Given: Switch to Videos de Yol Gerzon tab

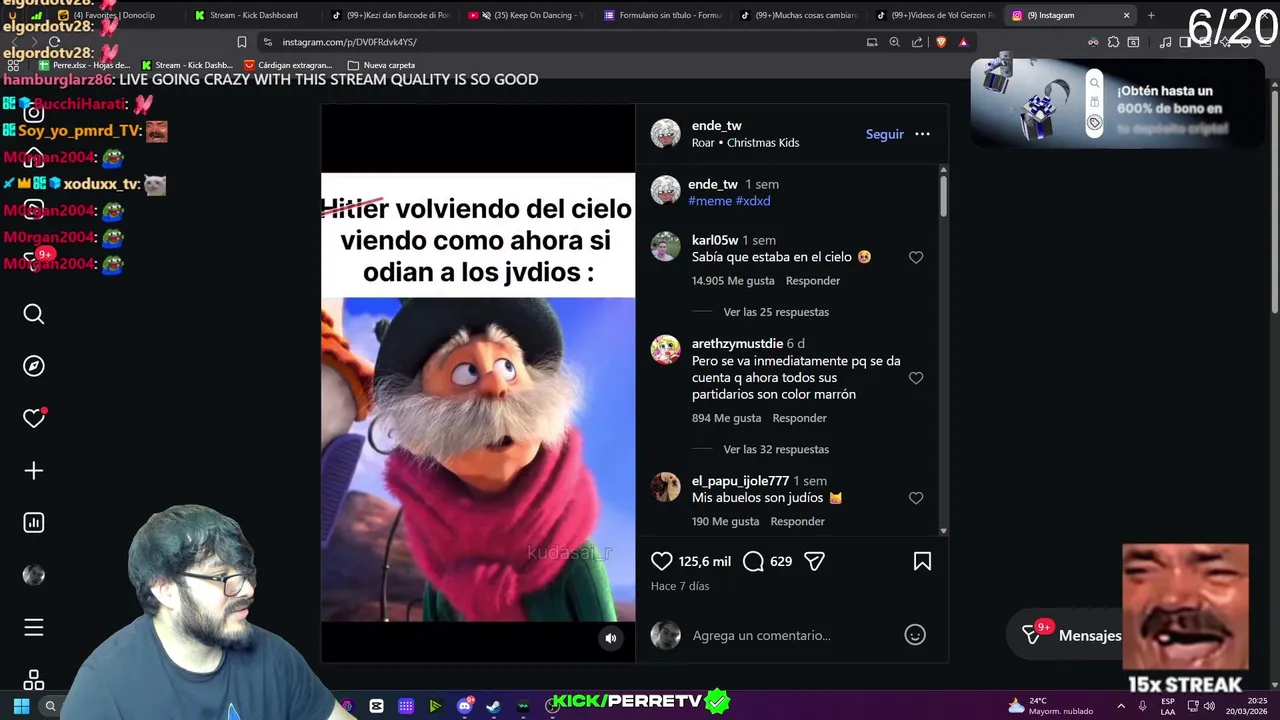Looking at the screenshot, I should click(x=937, y=15).
